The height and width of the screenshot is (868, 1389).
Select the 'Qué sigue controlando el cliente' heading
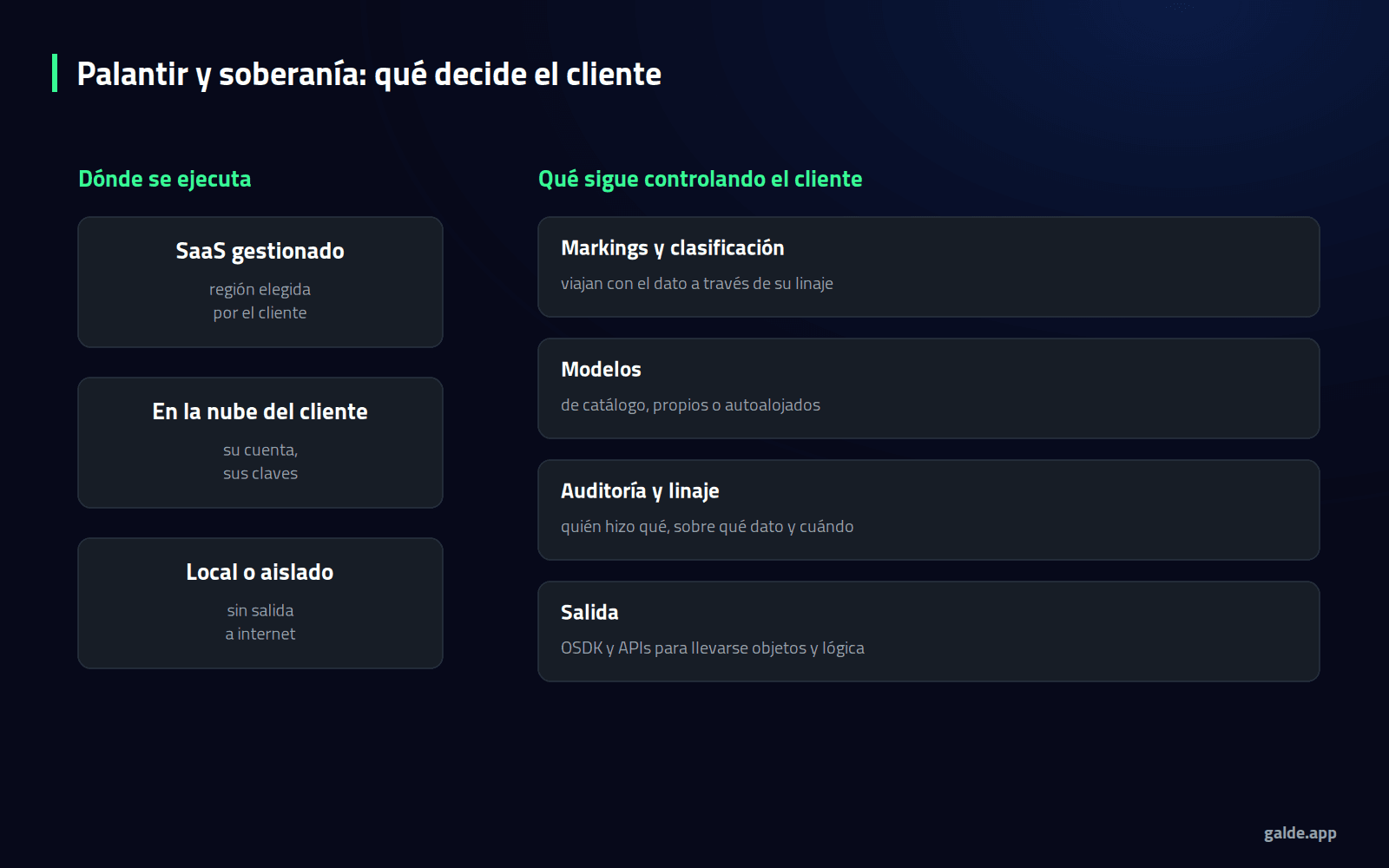click(700, 179)
